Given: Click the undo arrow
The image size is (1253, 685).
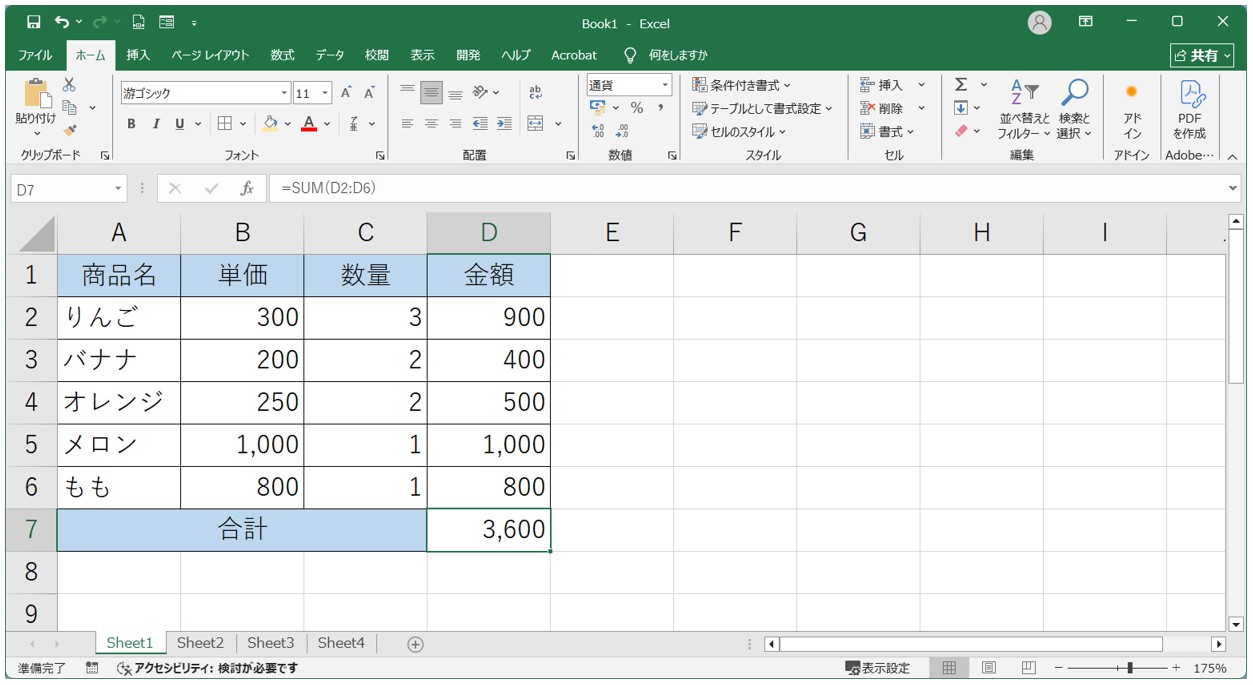Looking at the screenshot, I should pos(63,22).
